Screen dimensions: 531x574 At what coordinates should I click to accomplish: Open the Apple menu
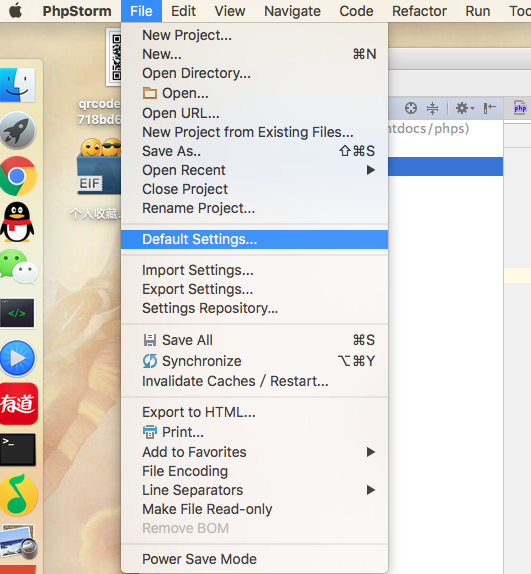pos(15,11)
